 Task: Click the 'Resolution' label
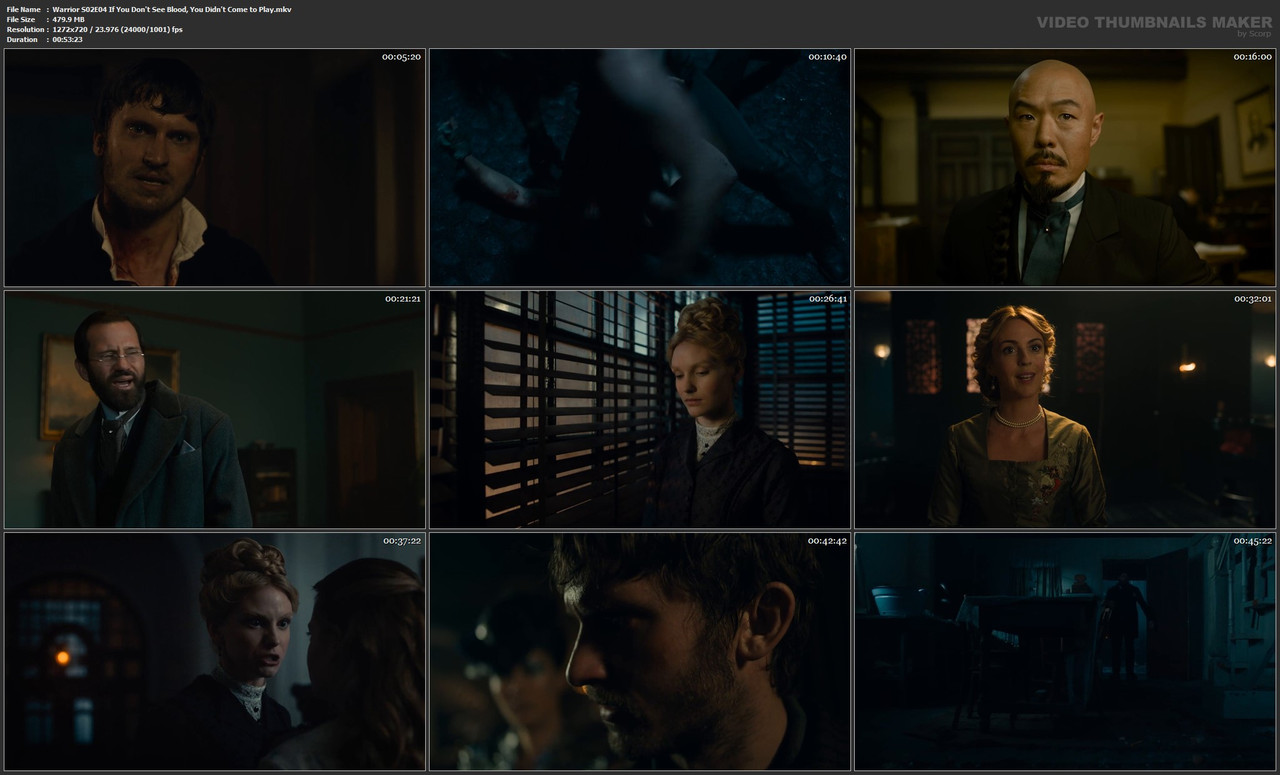pos(24,29)
